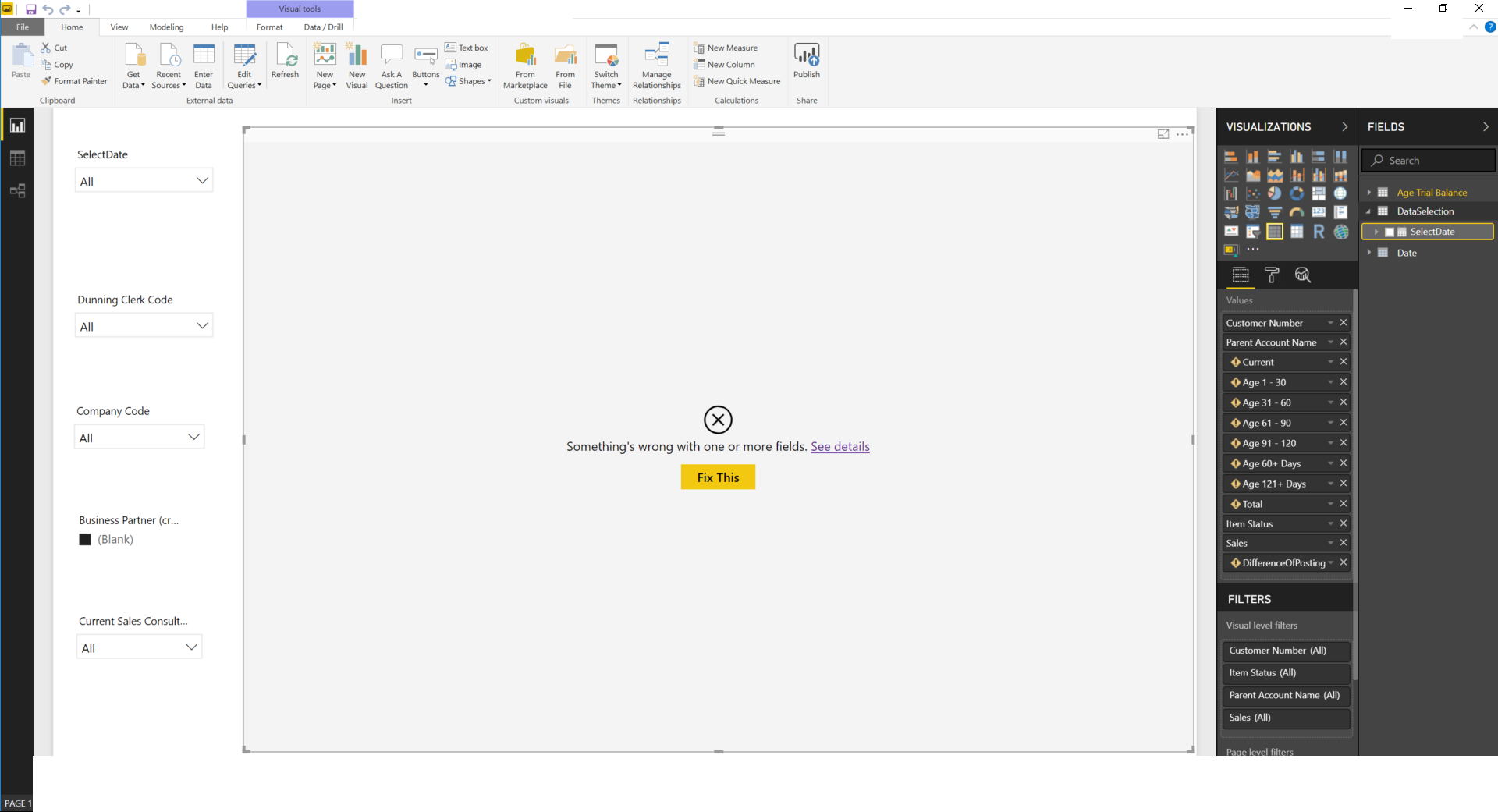Select the line chart visualization
The width and height of the screenshot is (1498, 812).
pyautogui.click(x=1231, y=176)
